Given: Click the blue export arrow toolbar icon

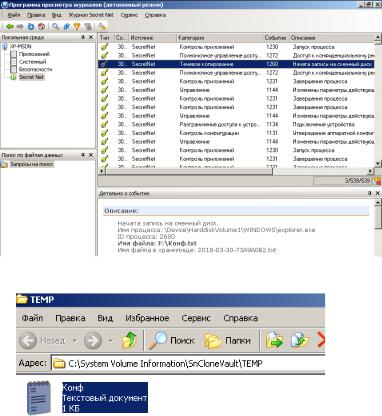Looking at the screenshot, I should 67,26.
